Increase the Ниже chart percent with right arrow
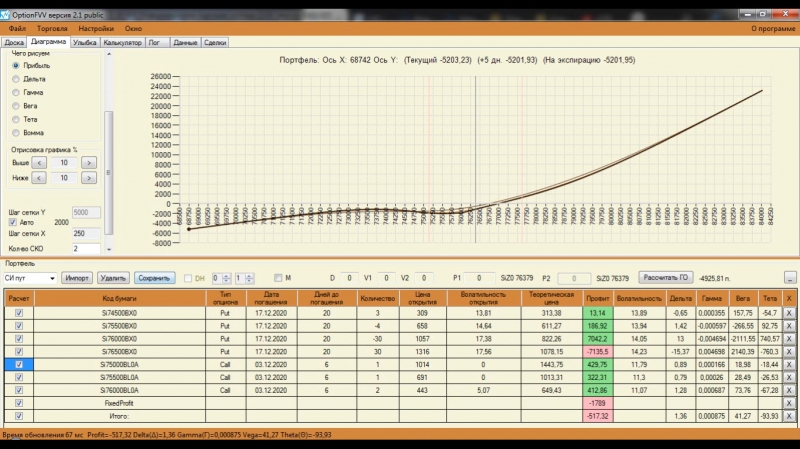The width and height of the screenshot is (800, 449). (89, 178)
